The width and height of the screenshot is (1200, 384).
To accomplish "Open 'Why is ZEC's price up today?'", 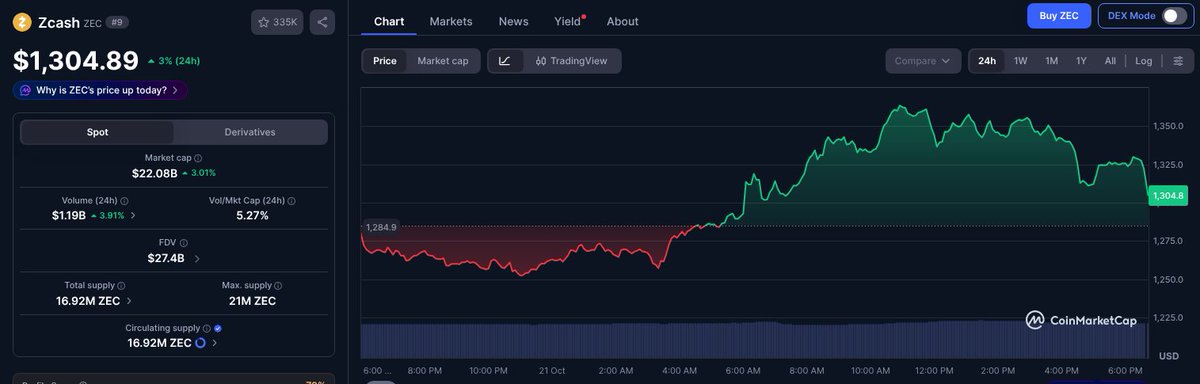I will pyautogui.click(x=100, y=90).
